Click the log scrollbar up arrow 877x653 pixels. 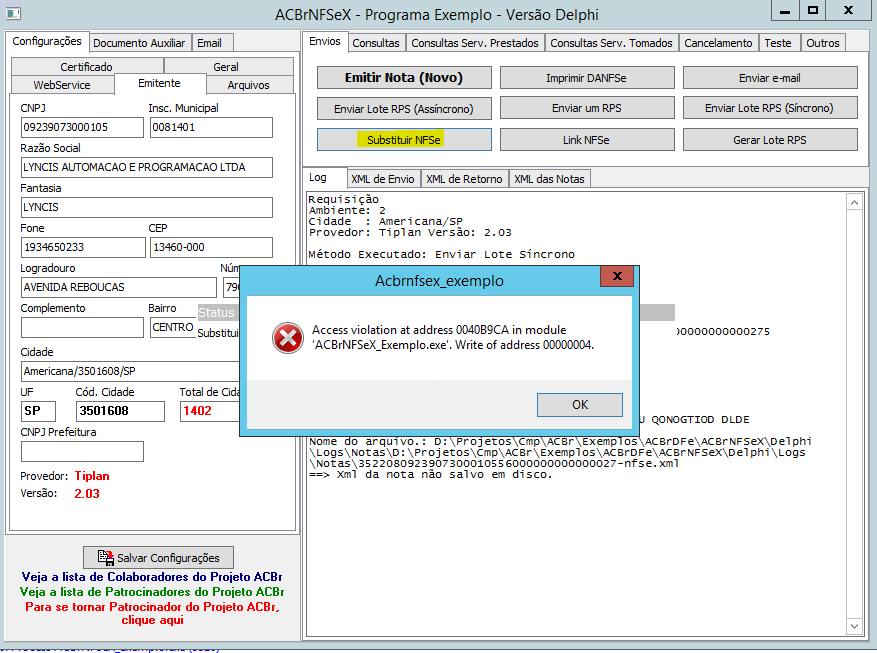click(x=854, y=202)
